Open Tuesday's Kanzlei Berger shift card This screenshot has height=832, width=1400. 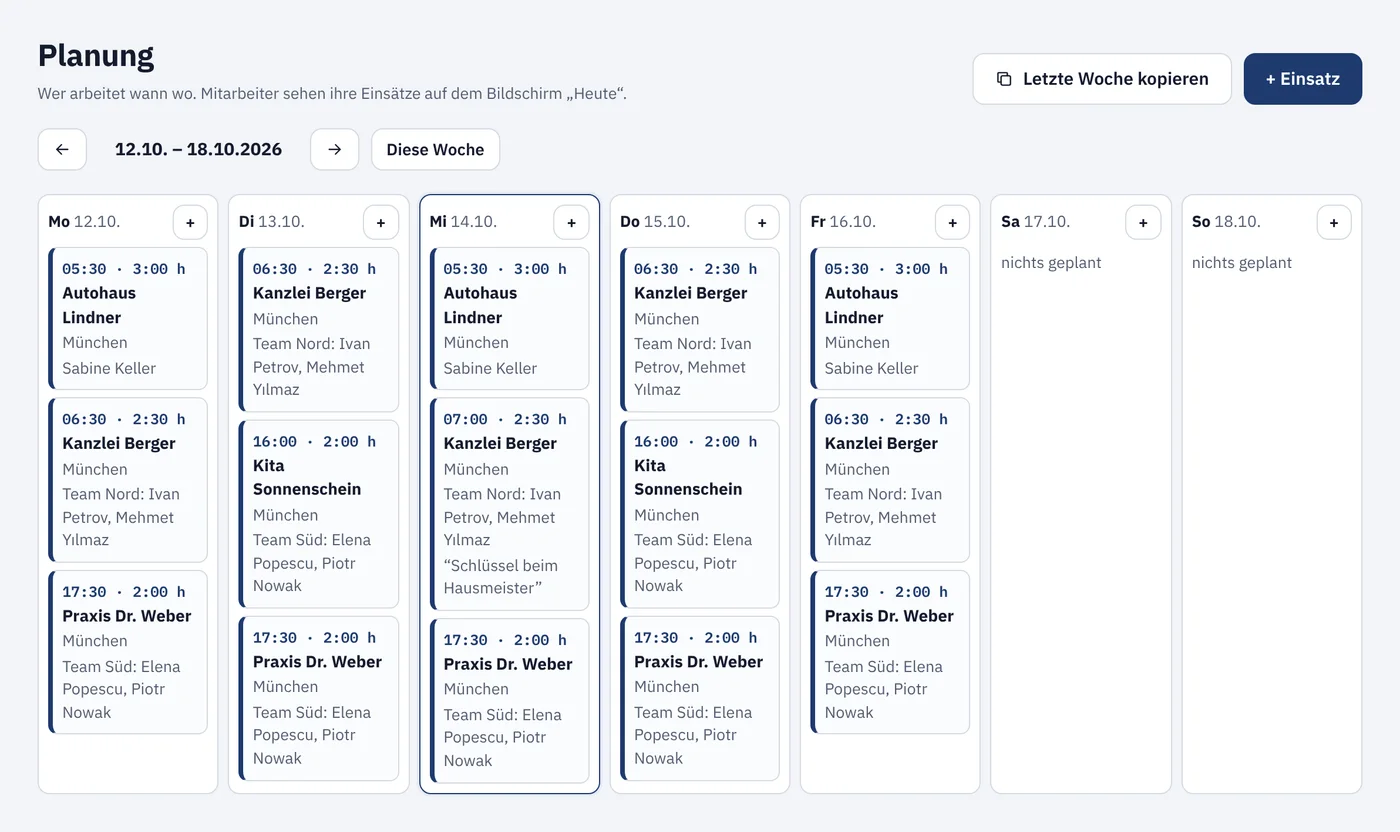[319, 330]
